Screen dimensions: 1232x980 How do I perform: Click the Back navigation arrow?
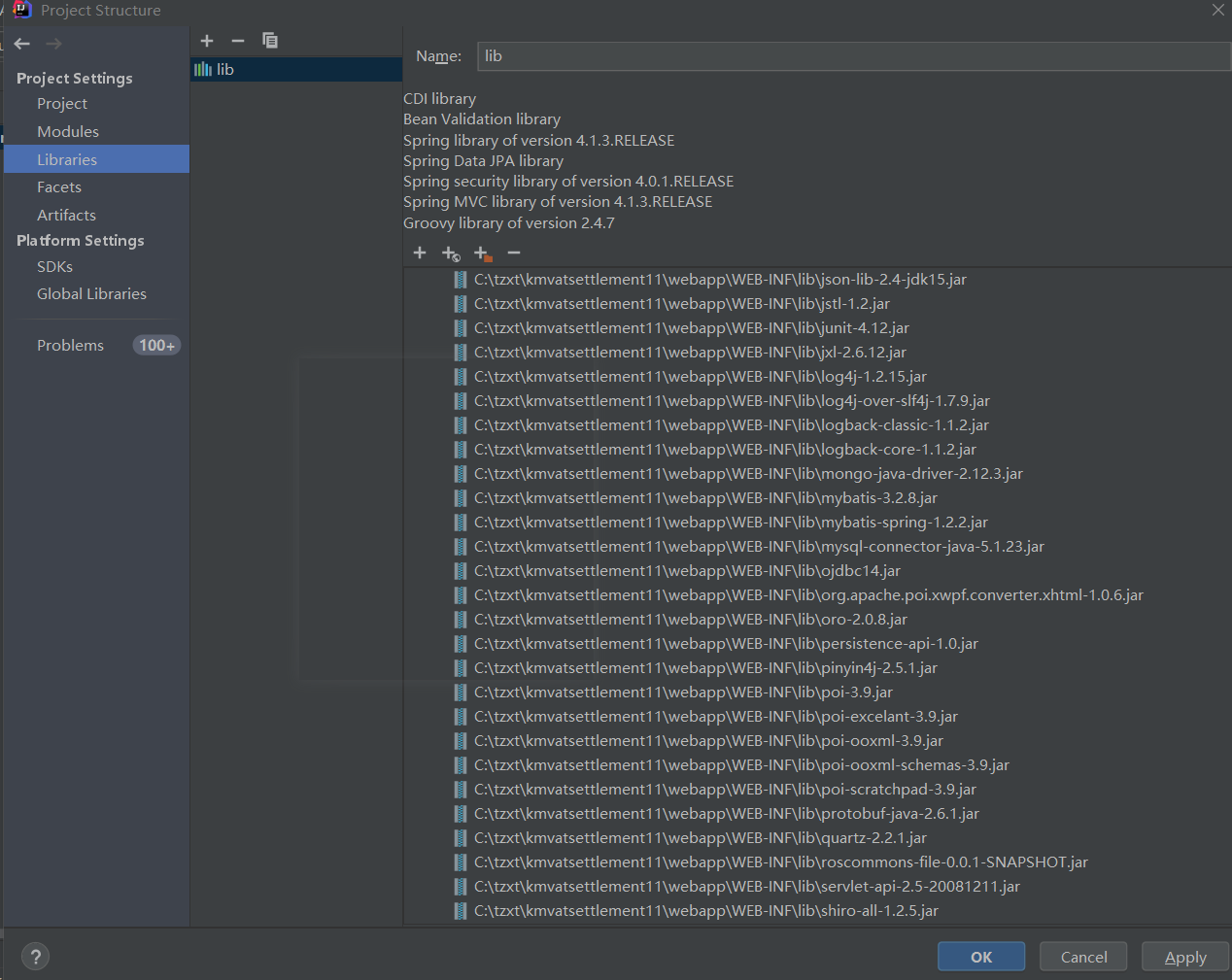22,44
